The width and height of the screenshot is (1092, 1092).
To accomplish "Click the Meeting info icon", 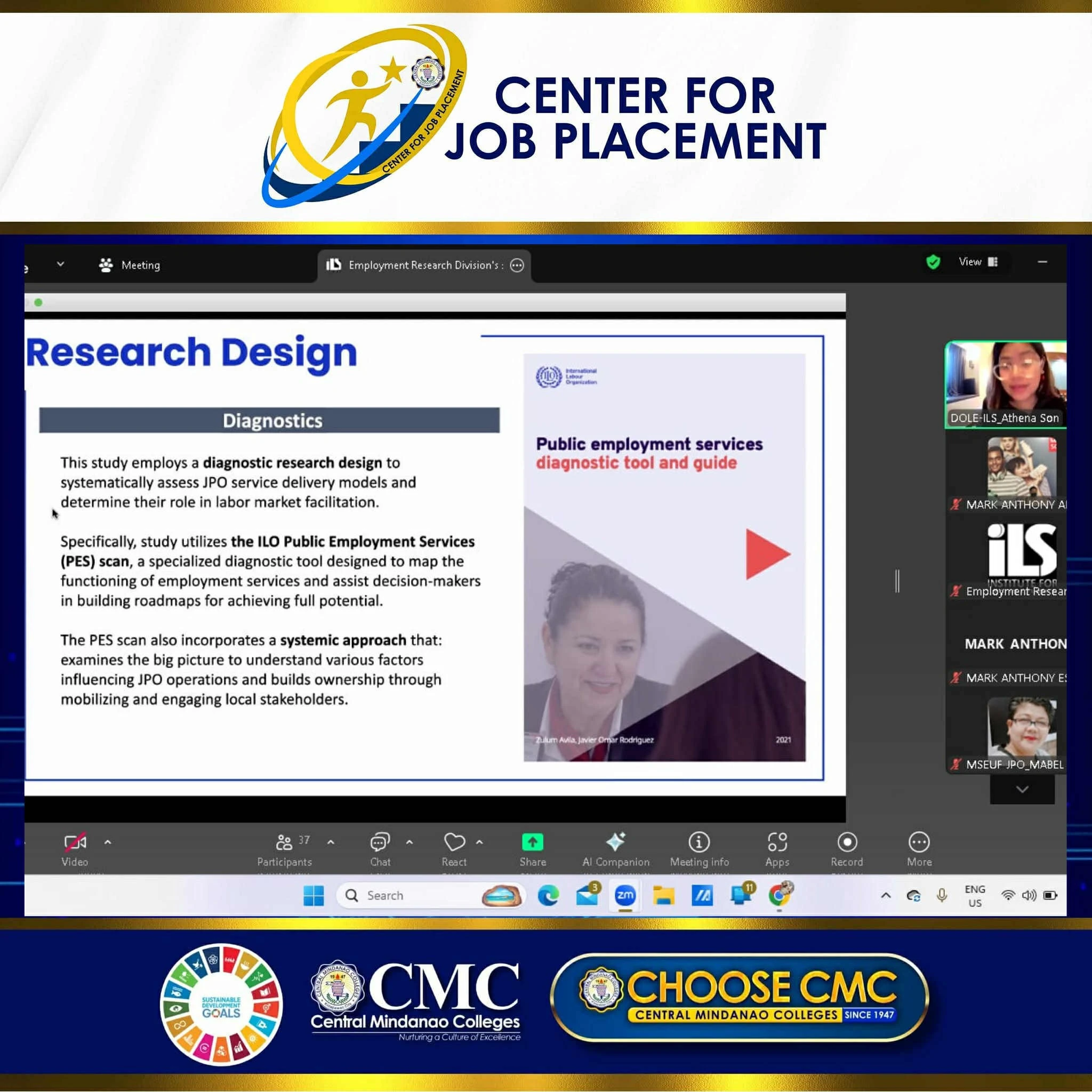I will [x=699, y=842].
